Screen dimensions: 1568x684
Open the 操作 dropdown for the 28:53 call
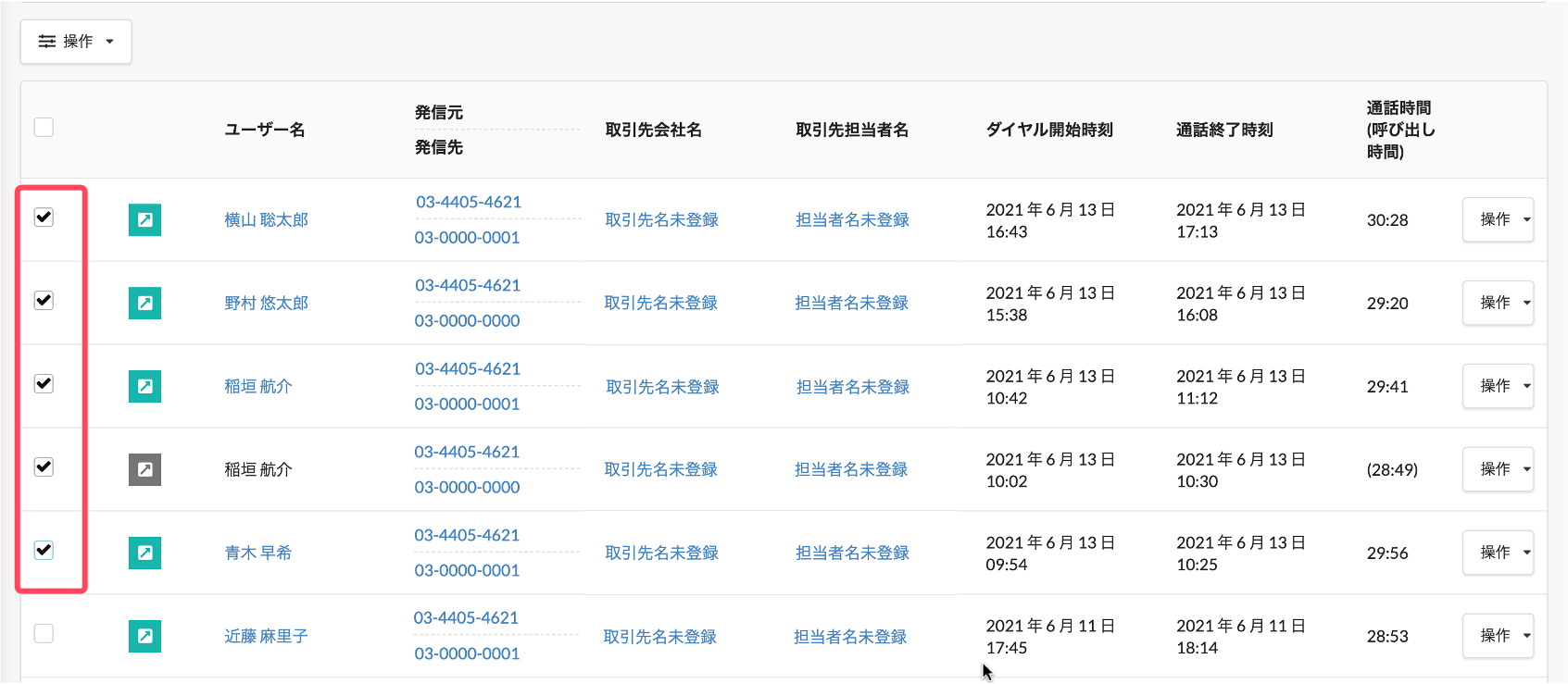click(1498, 636)
